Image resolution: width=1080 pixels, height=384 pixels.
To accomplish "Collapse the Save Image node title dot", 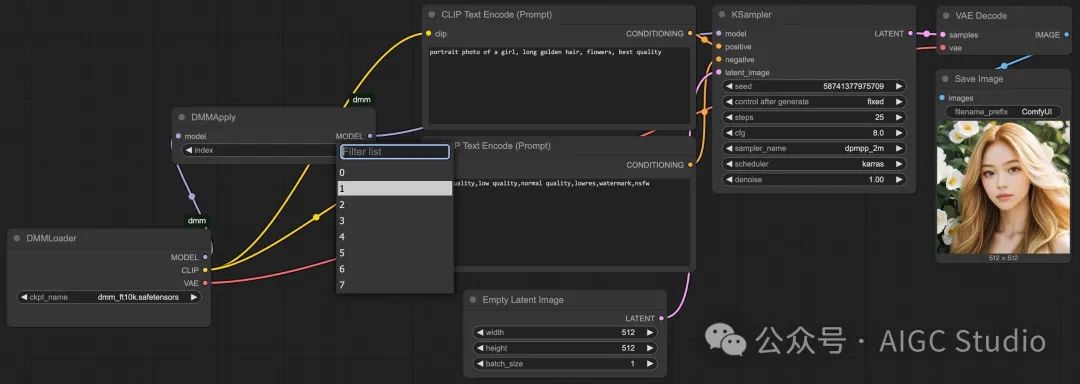I will click(x=945, y=78).
